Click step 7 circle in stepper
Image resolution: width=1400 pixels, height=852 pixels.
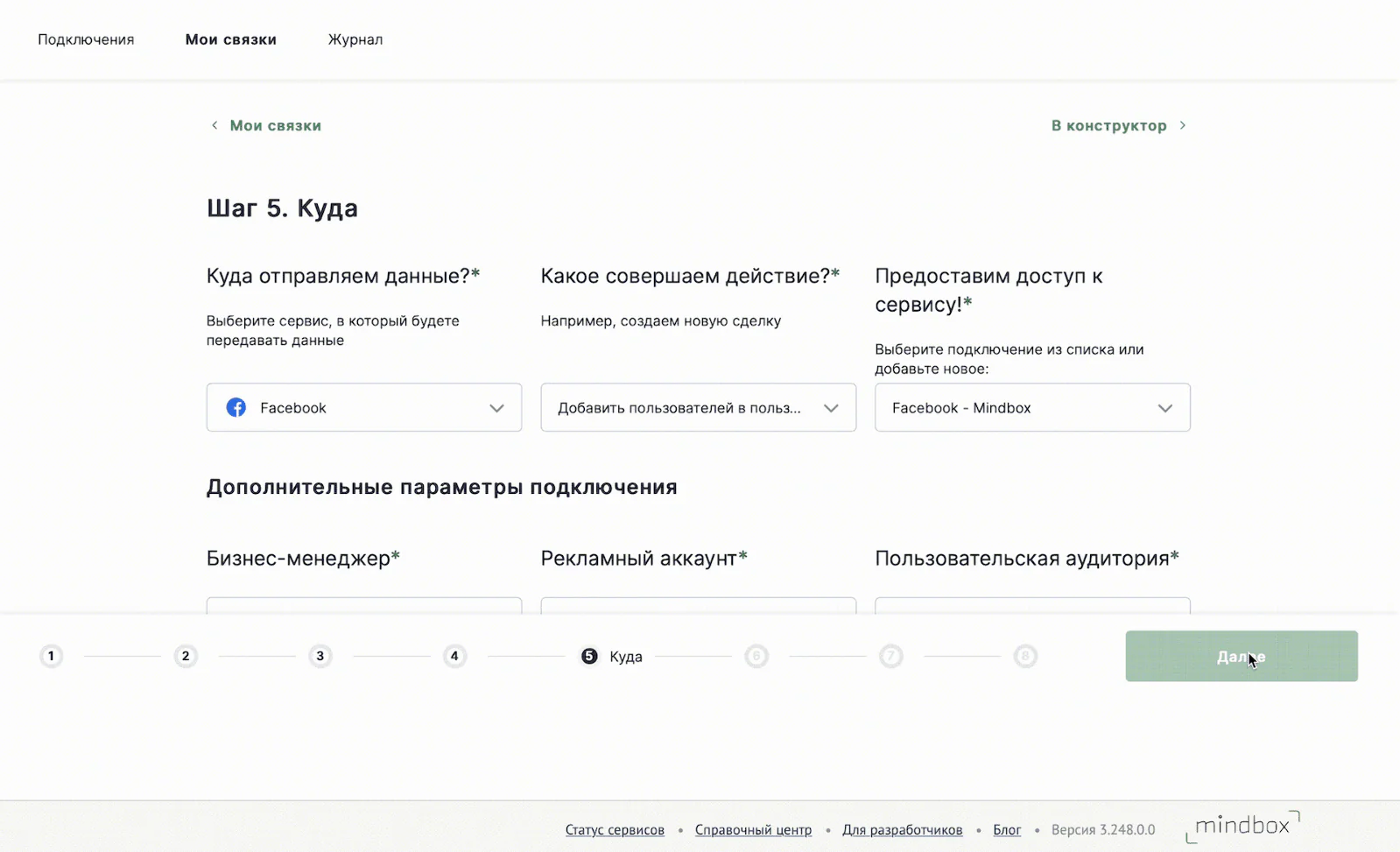pos(891,656)
